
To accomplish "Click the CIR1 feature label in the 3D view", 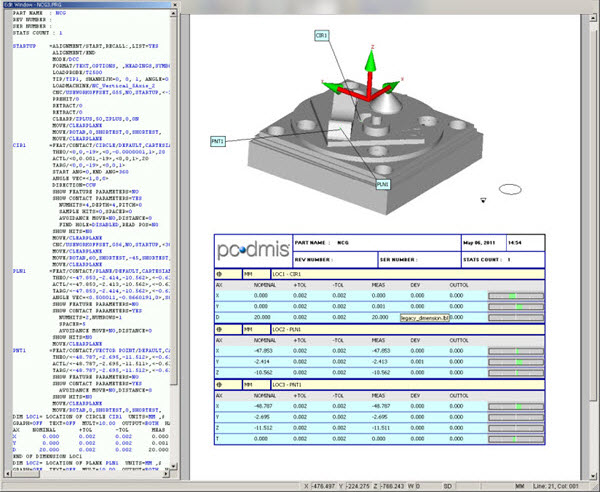I will click(320, 35).
